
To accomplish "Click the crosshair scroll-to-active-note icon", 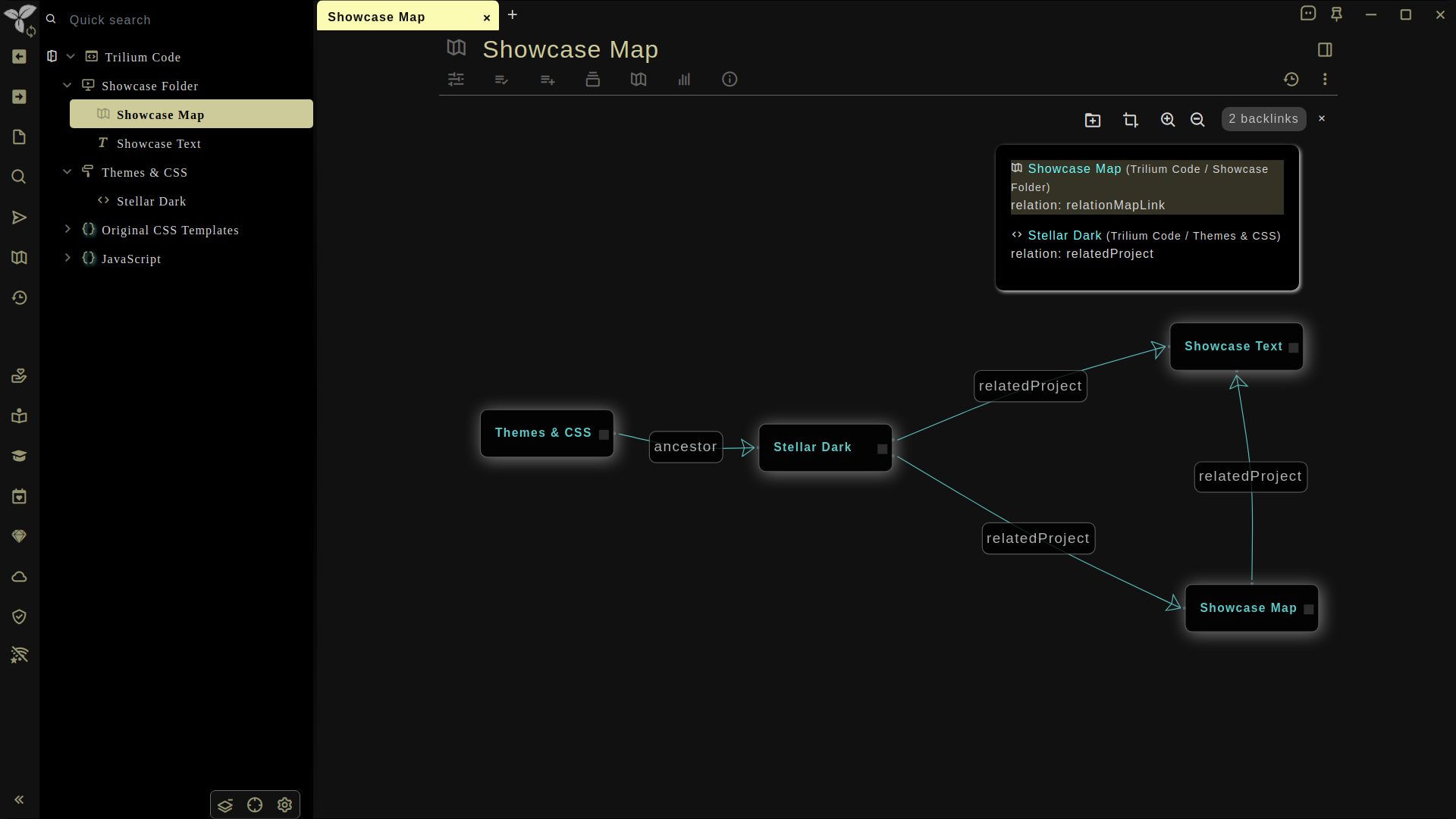I will (x=255, y=805).
